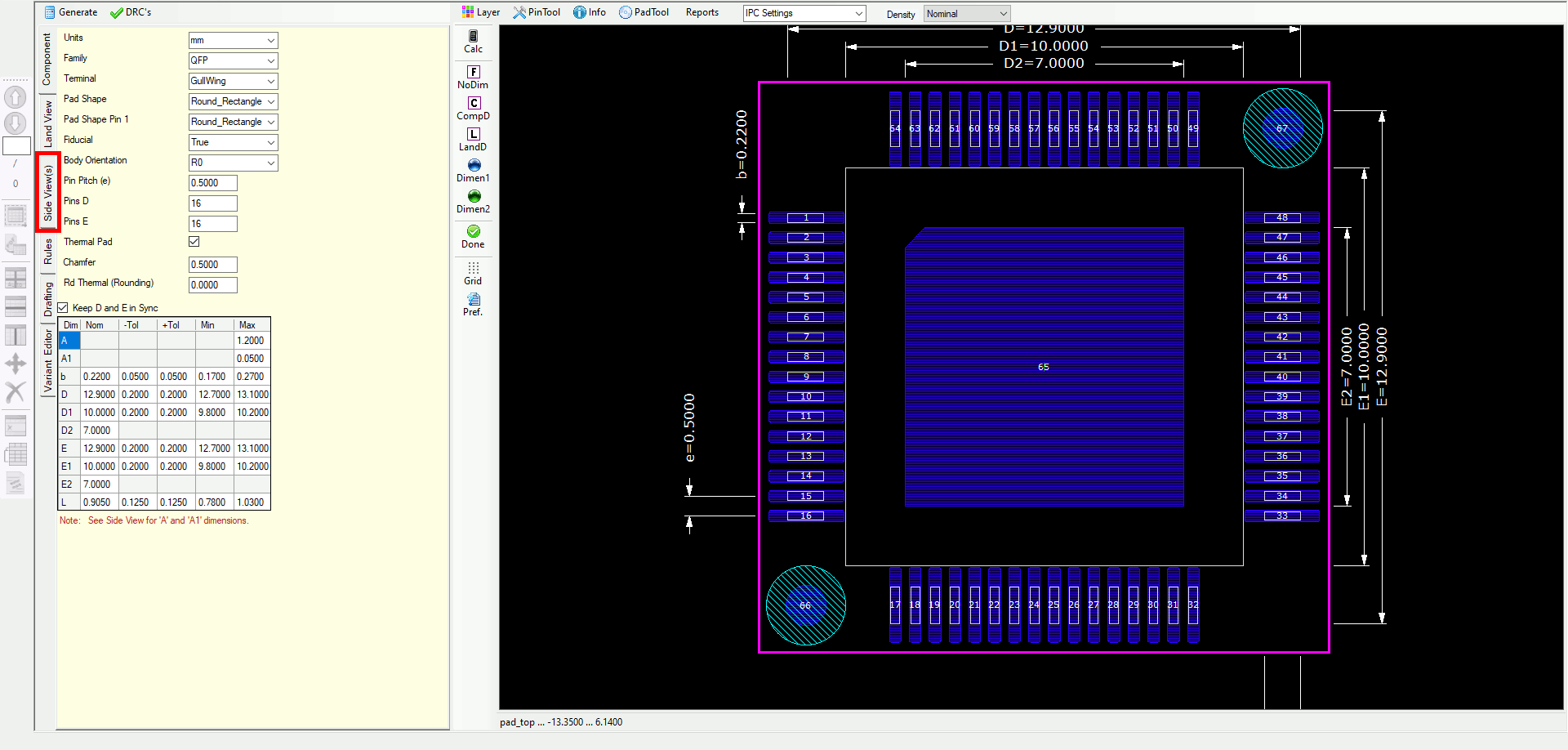The width and height of the screenshot is (1568, 750).
Task: Switch to the Rules tab
Action: tap(48, 251)
